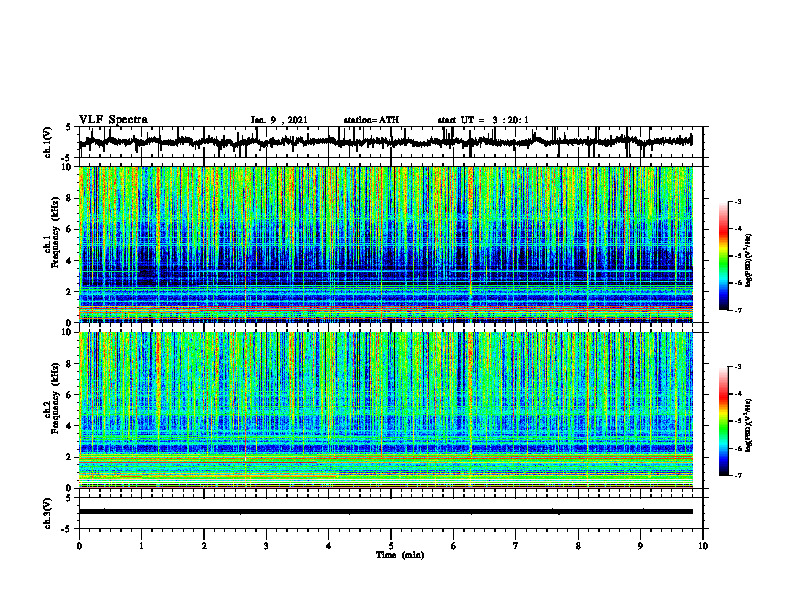This screenshot has width=792, height=612.
Task: Click inside the ch.1 spectrogram panel
Action: 385,244
